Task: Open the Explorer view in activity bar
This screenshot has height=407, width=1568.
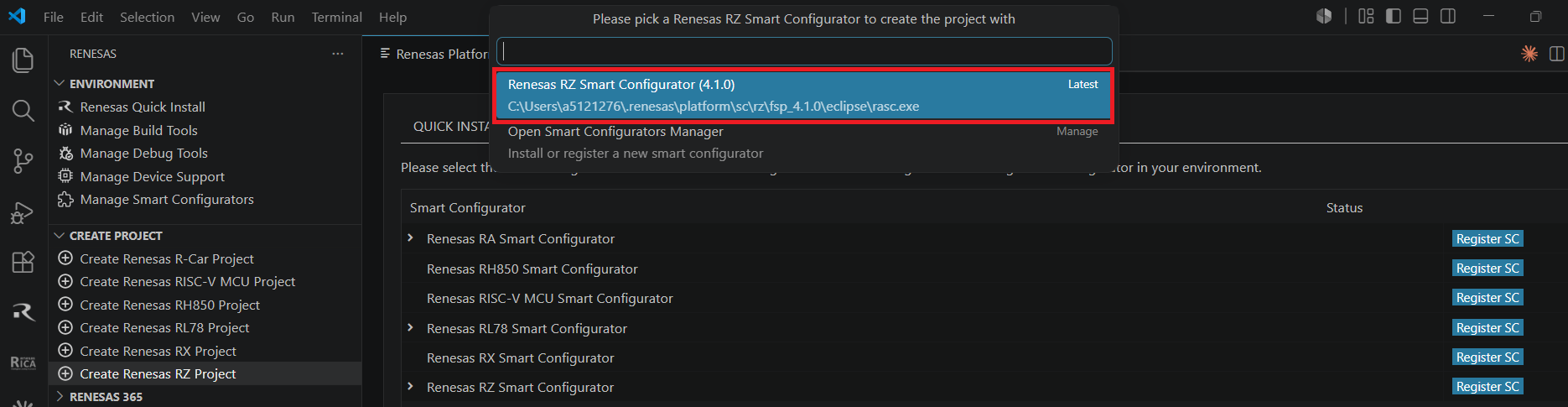Action: click(23, 60)
